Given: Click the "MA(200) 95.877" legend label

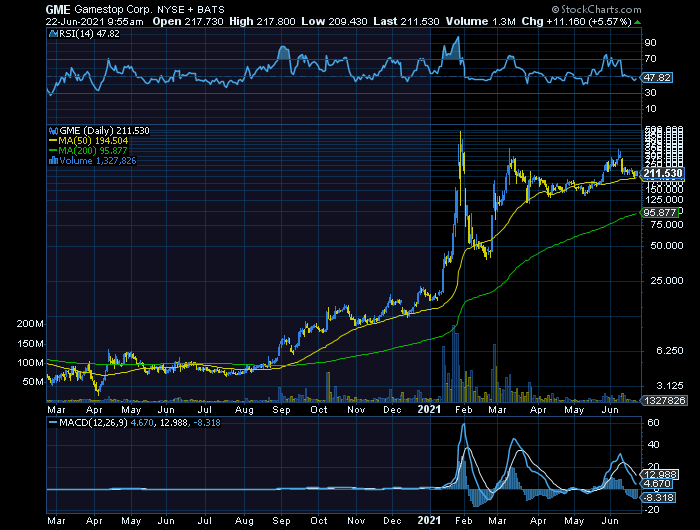Looking at the screenshot, I should (x=93, y=151).
